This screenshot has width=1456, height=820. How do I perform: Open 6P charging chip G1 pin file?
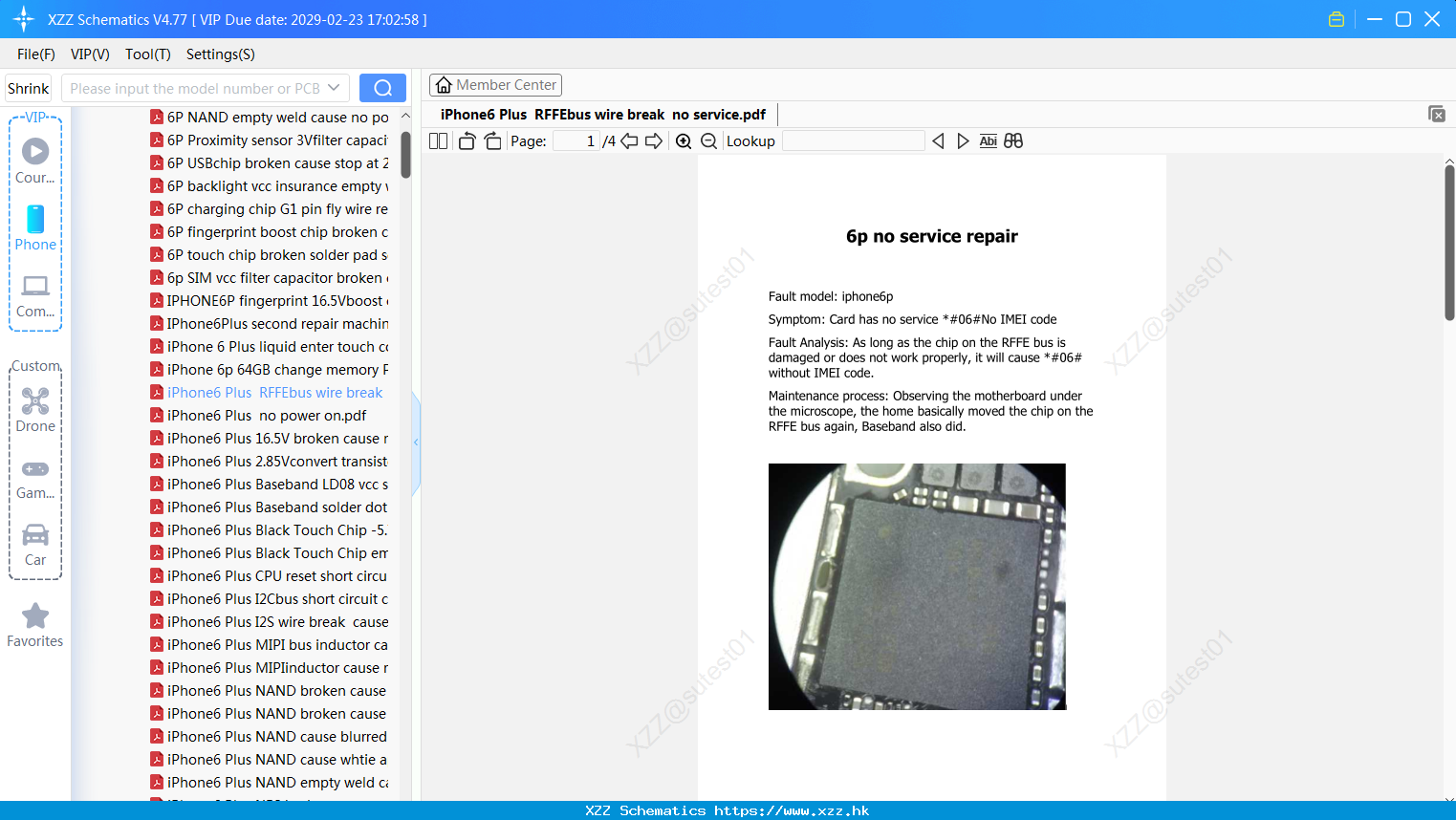(270, 208)
